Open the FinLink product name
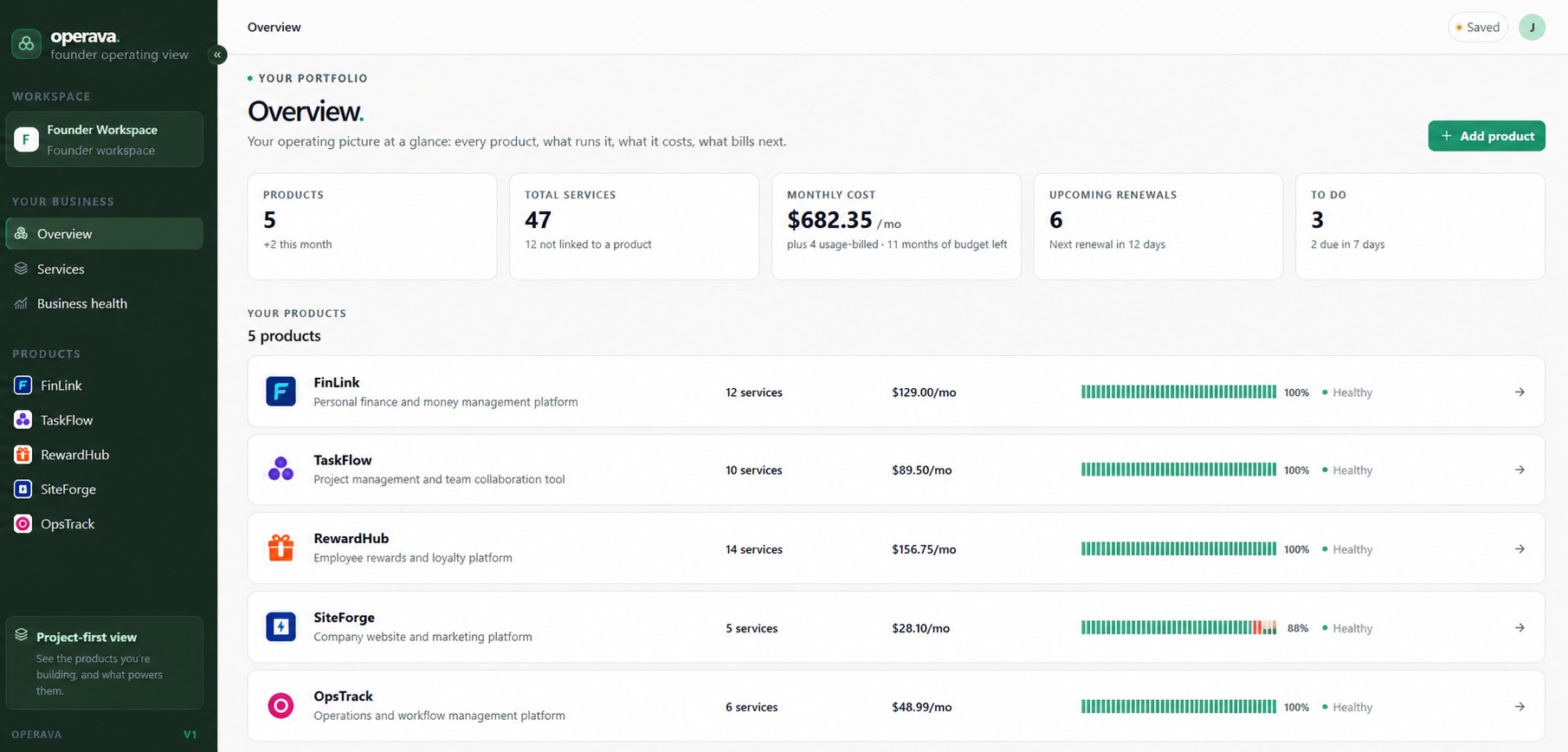1568x752 pixels. [x=337, y=382]
